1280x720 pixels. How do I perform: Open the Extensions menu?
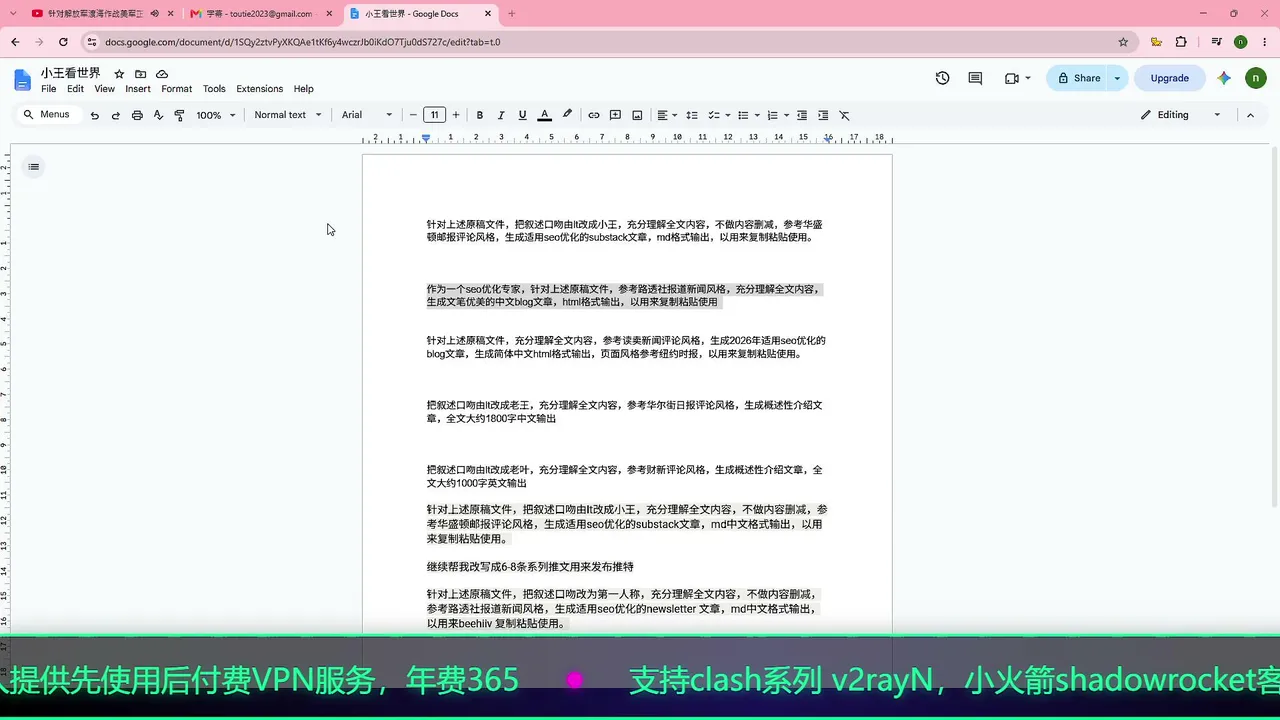point(260,89)
